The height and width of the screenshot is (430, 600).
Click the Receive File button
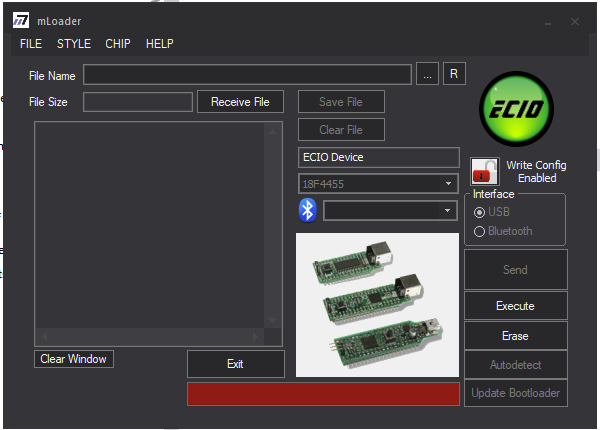[240, 102]
